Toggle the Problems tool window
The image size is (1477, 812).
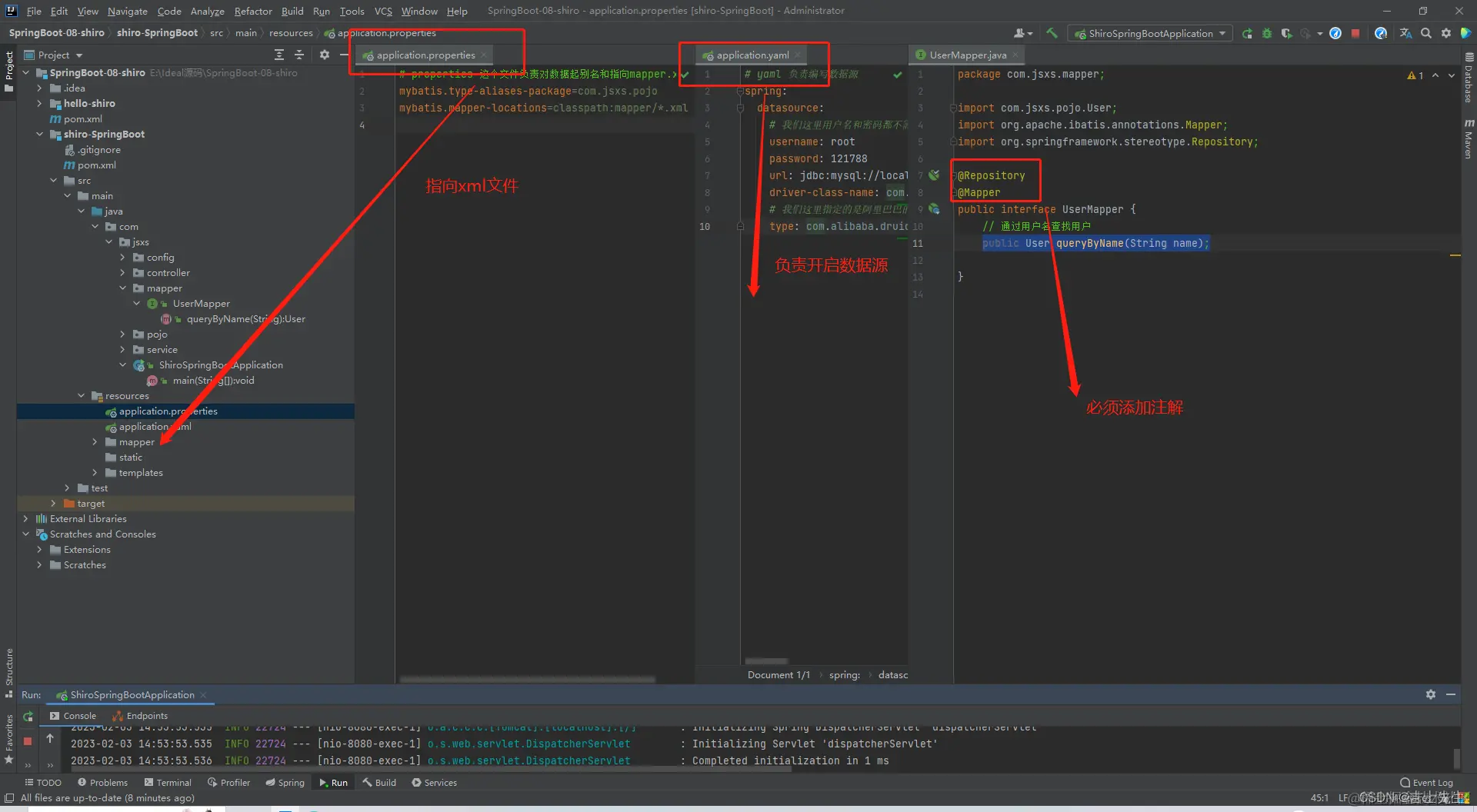tap(102, 783)
